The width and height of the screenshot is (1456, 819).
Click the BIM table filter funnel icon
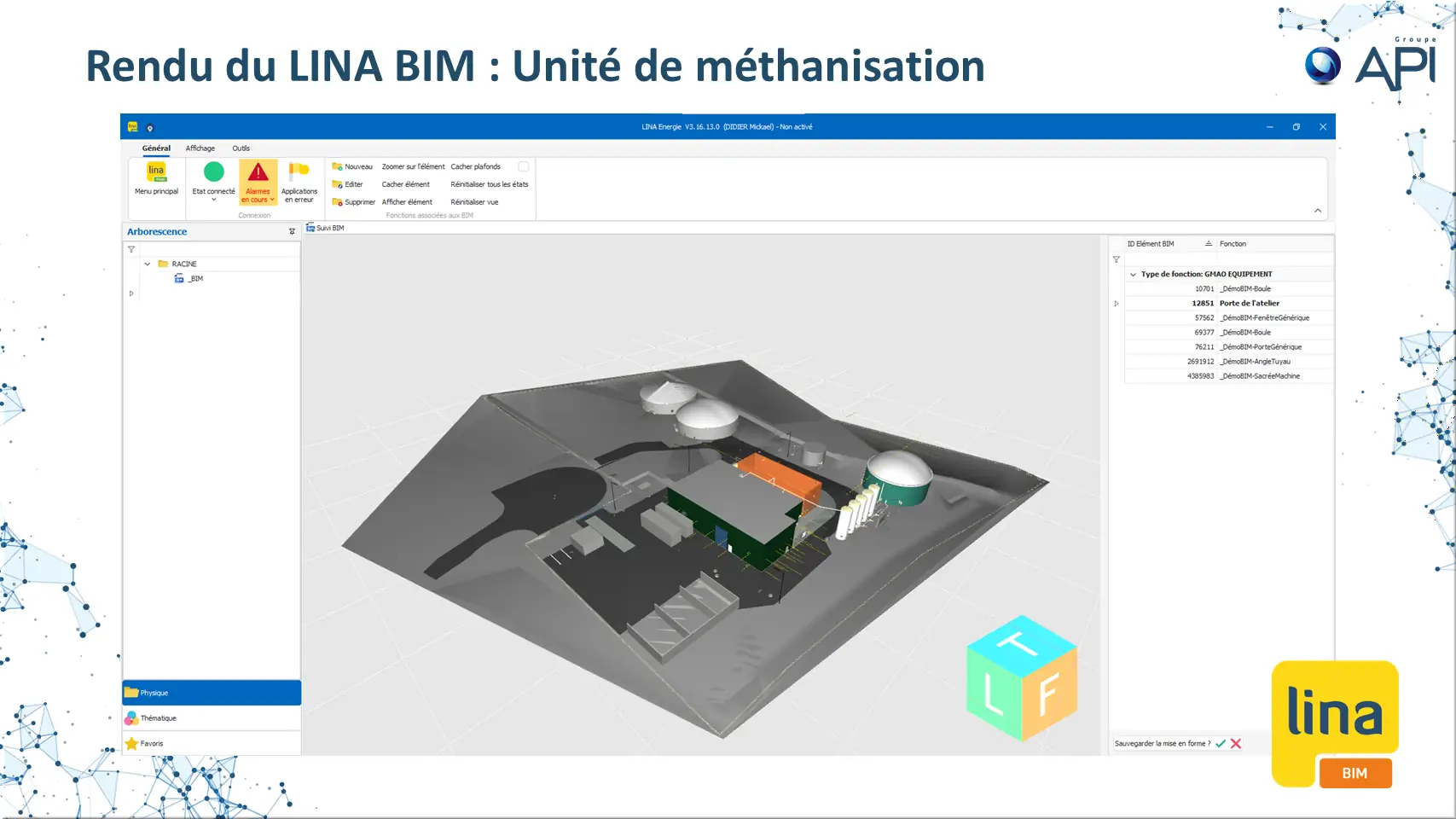(1116, 259)
